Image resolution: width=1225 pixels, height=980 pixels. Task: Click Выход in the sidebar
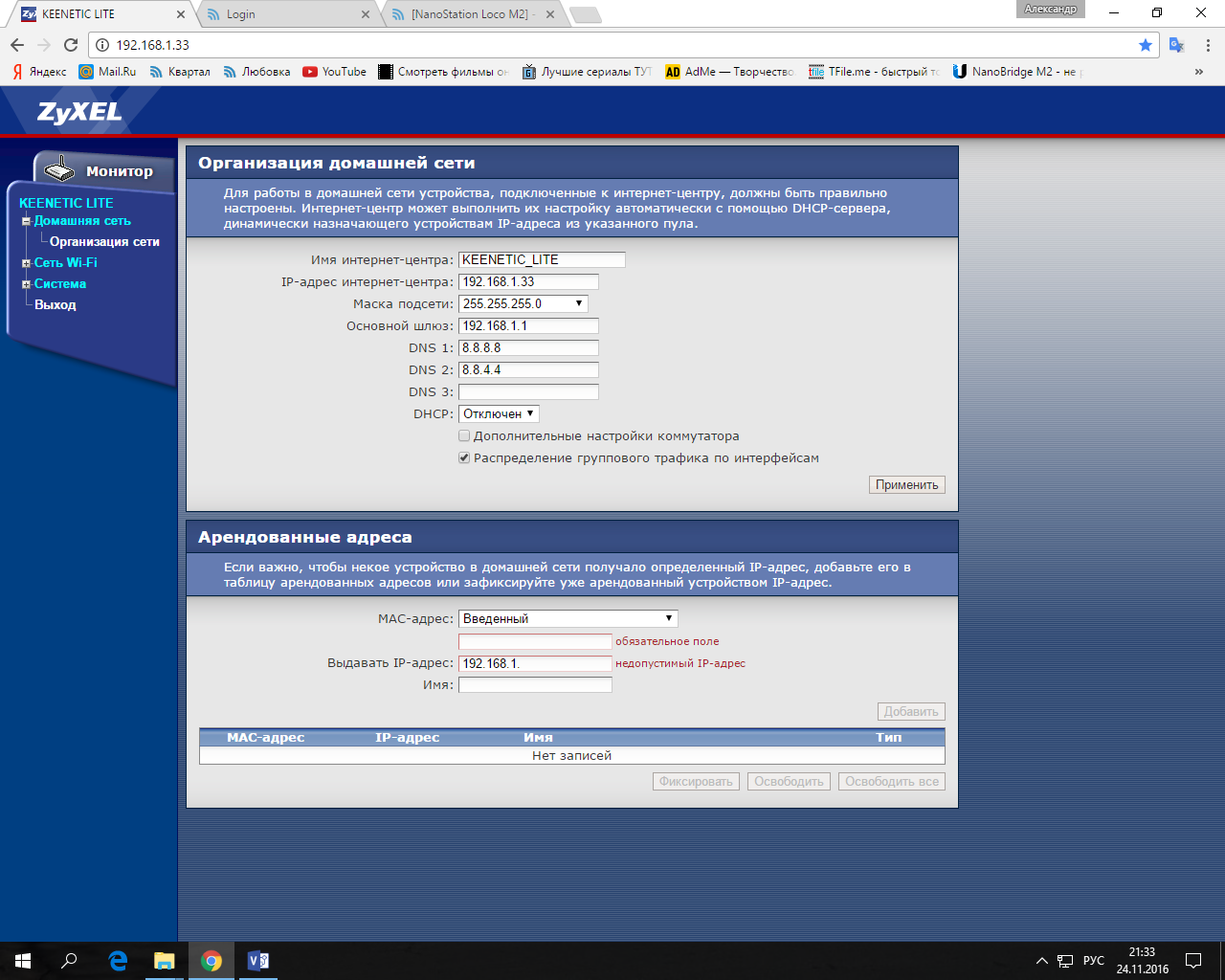(x=56, y=305)
